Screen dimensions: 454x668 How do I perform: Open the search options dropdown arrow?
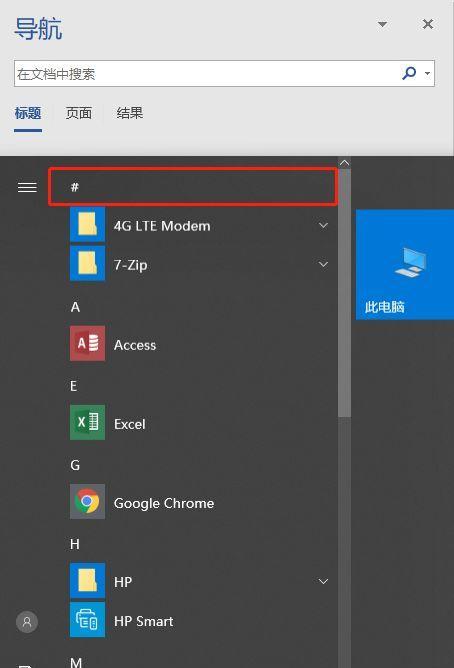427,73
